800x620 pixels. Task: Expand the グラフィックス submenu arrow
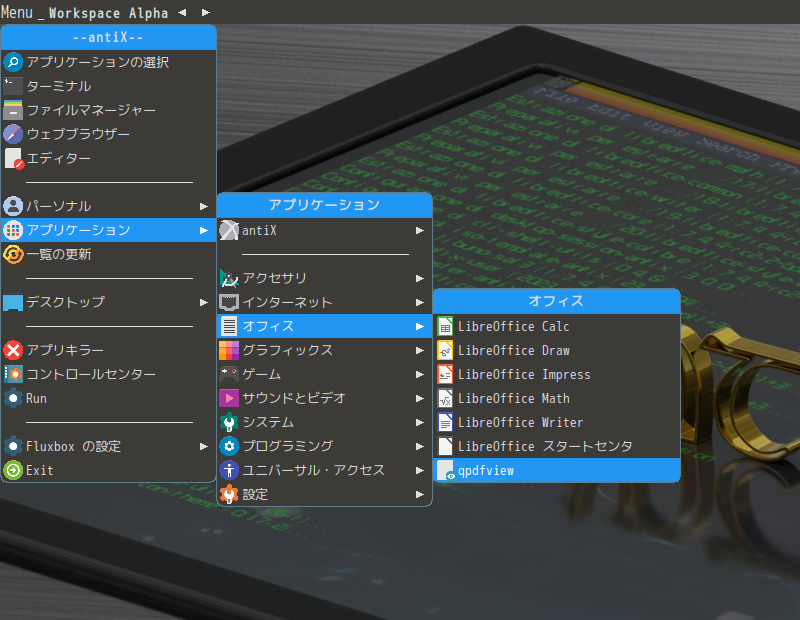[x=419, y=350]
